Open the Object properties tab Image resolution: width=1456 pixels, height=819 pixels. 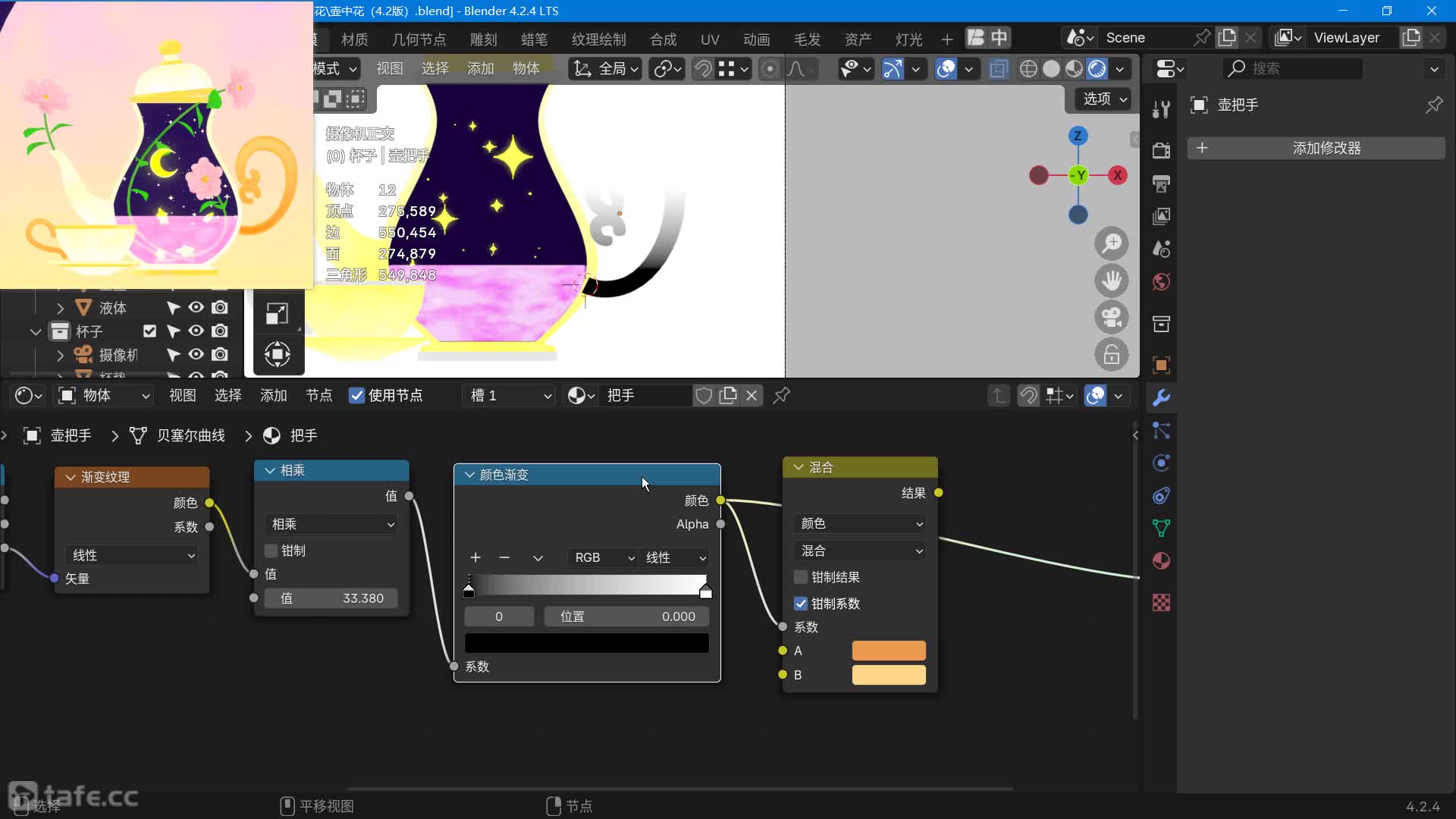(1161, 365)
